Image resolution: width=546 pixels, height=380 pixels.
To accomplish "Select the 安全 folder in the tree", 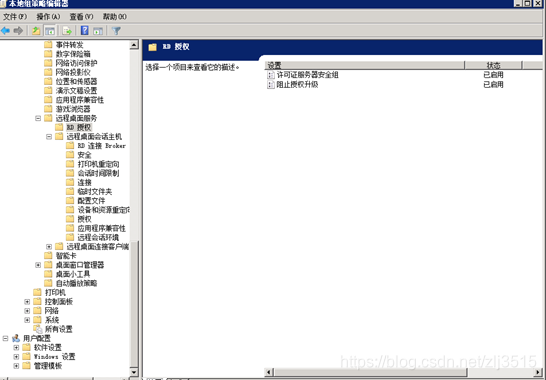I will [84, 155].
